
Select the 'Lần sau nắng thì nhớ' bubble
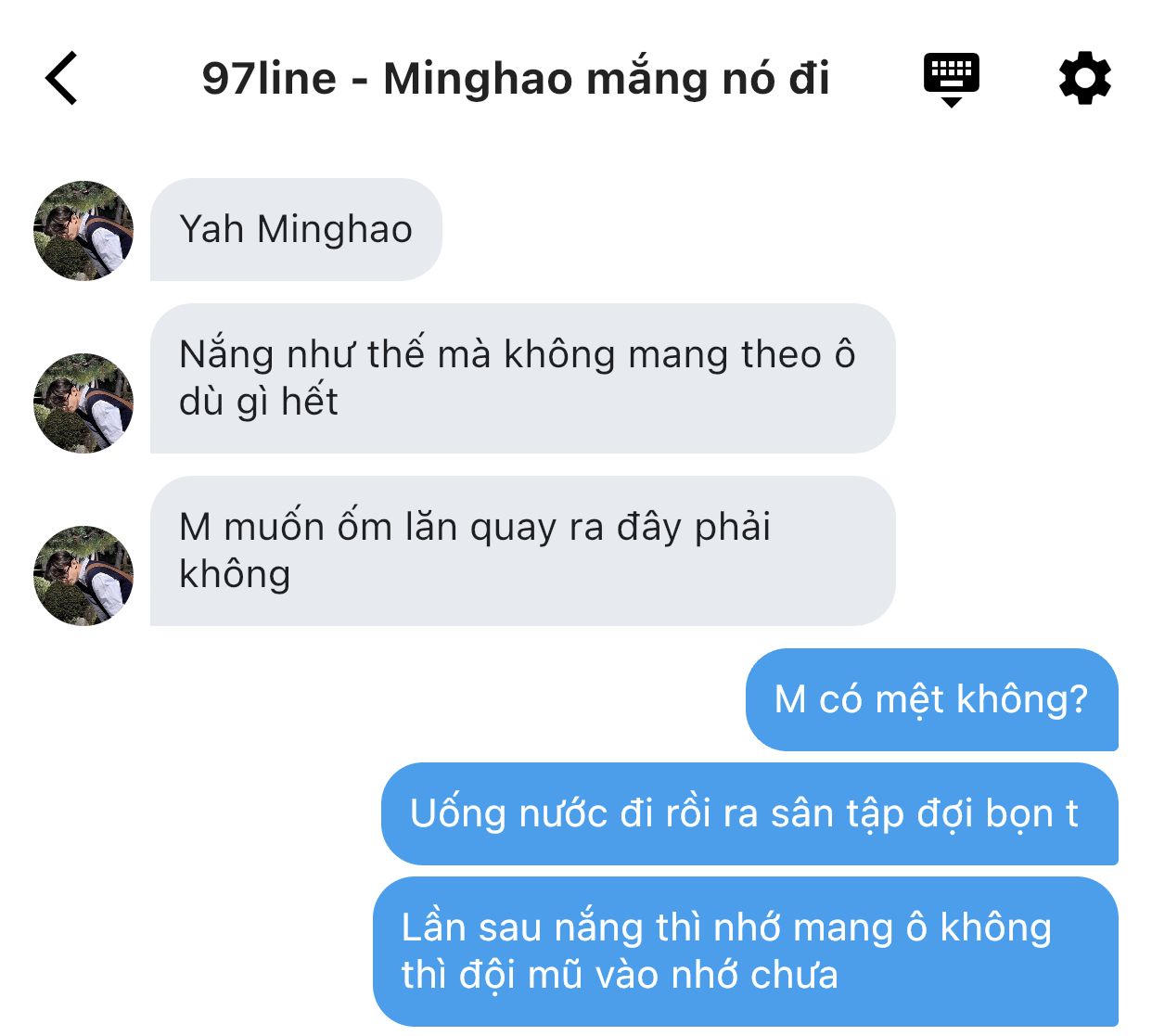(746, 952)
